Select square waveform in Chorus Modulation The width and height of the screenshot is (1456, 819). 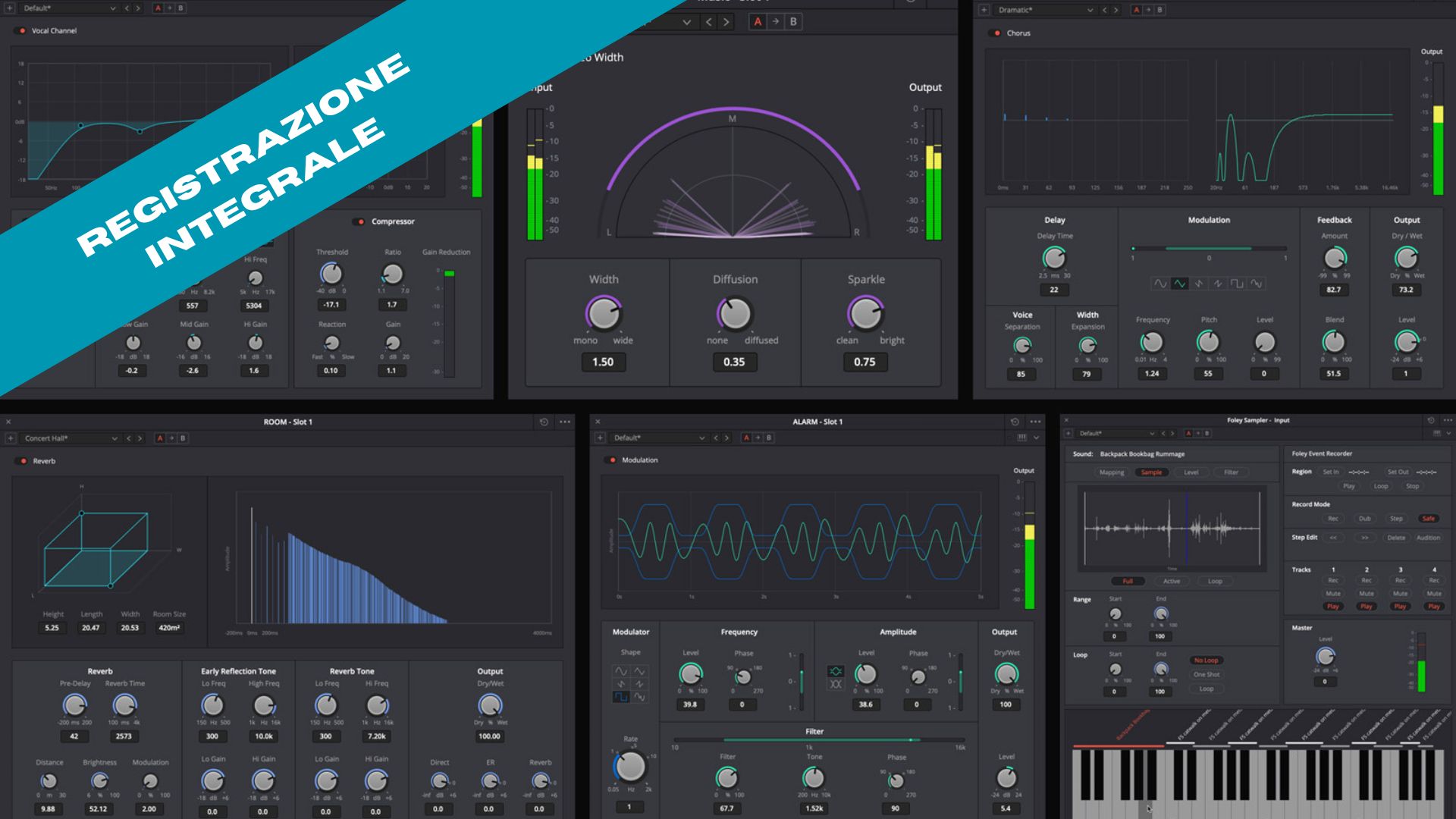[x=1237, y=284]
